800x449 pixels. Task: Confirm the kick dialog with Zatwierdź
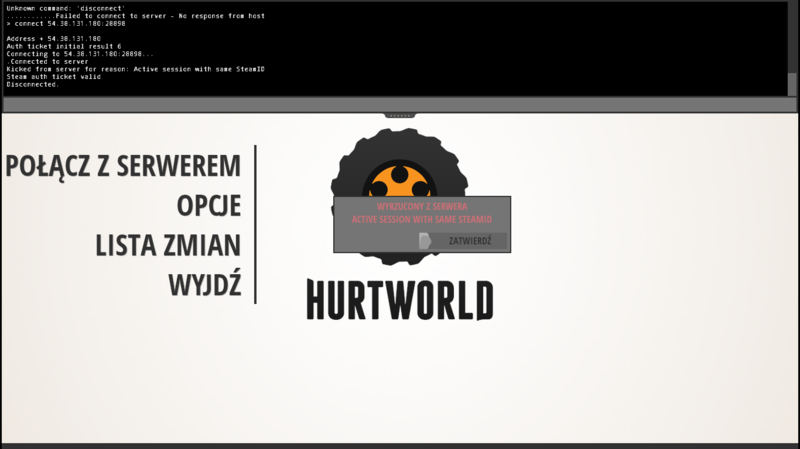coord(463,241)
